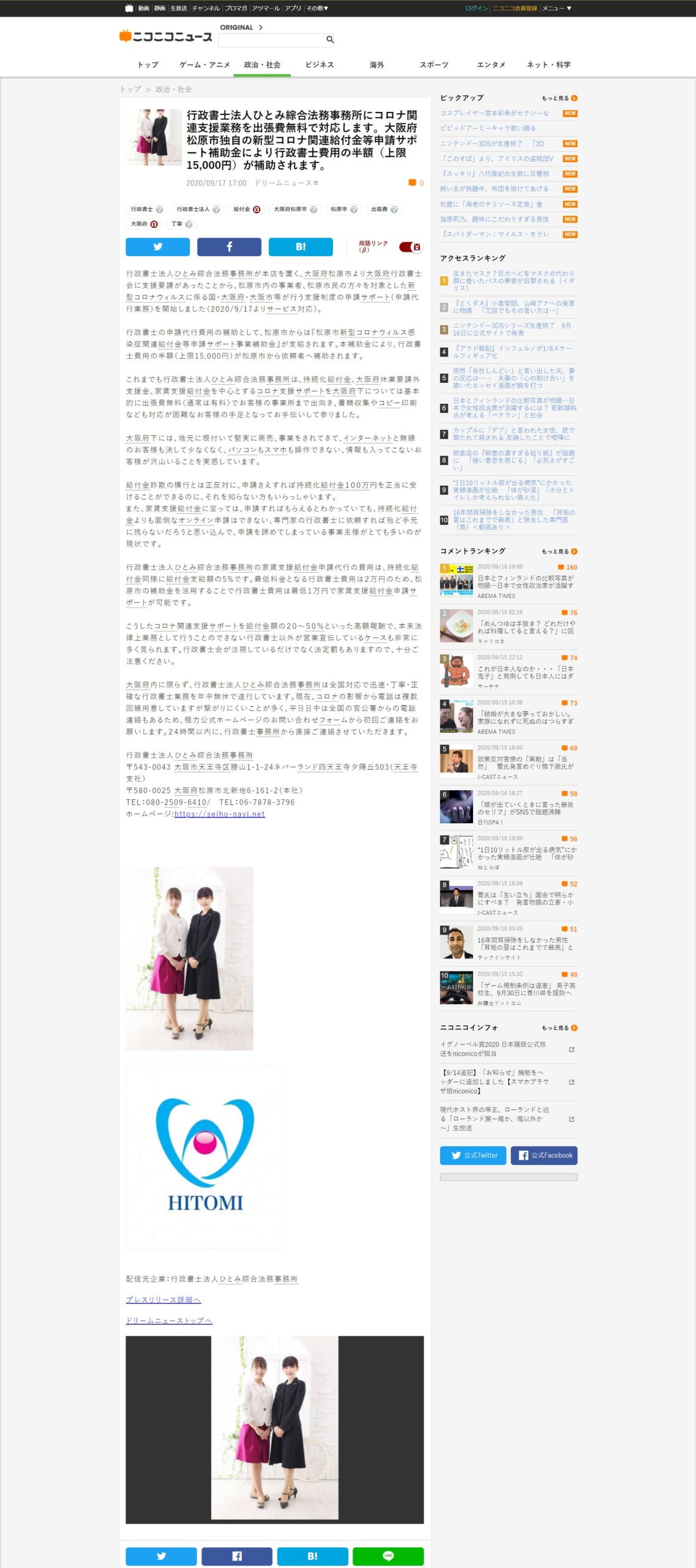
Task: Select the ゲーム・アニメ tab
Action: coord(204,64)
